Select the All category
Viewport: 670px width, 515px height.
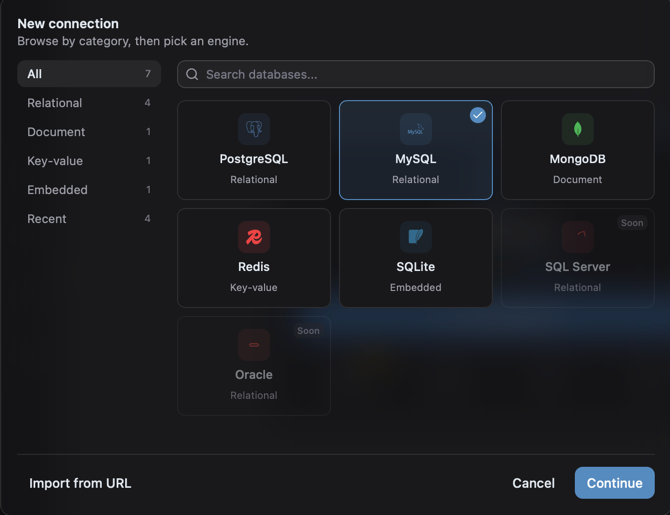coord(89,74)
